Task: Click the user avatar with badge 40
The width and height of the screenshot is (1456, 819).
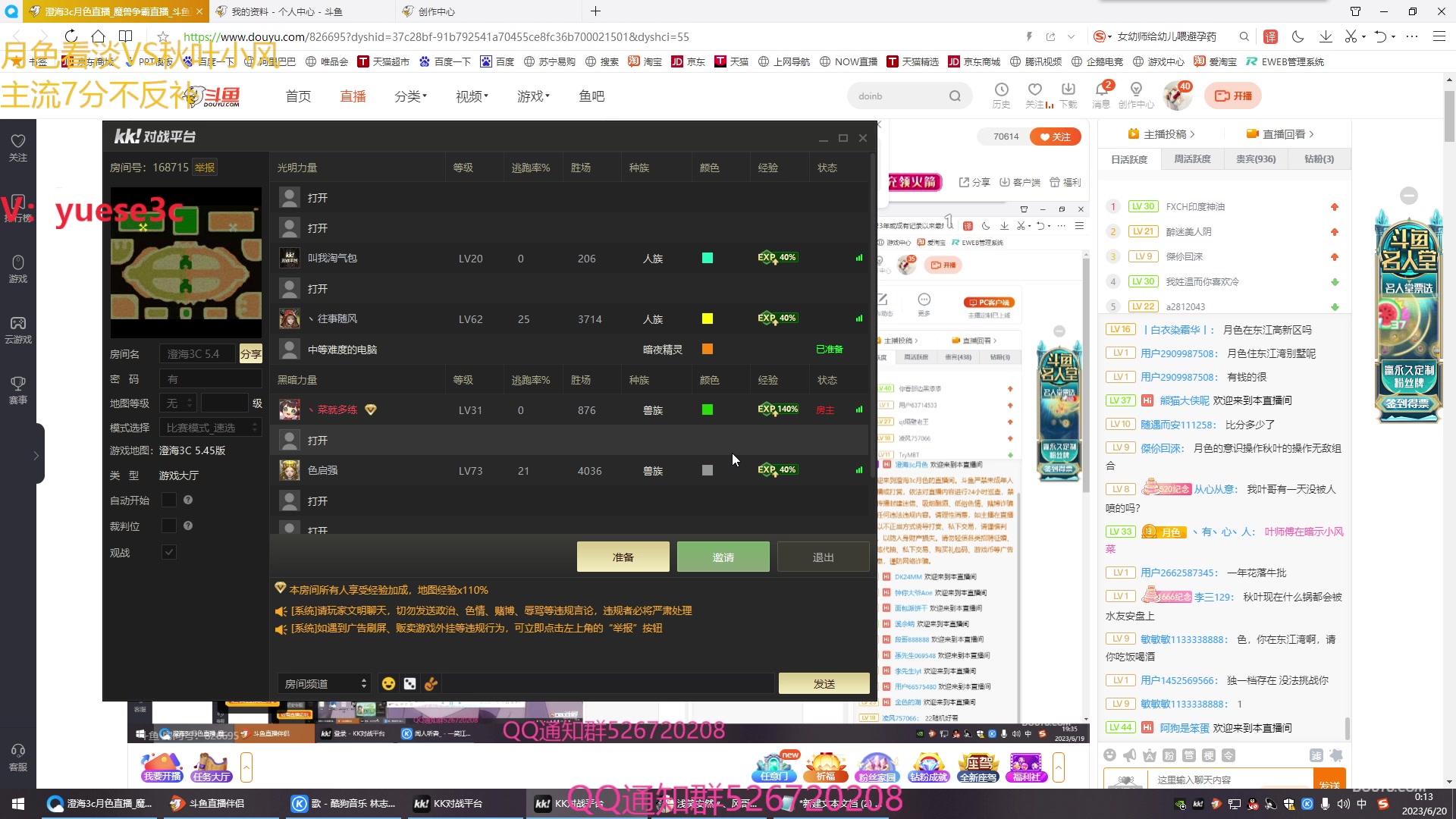Action: point(1177,96)
